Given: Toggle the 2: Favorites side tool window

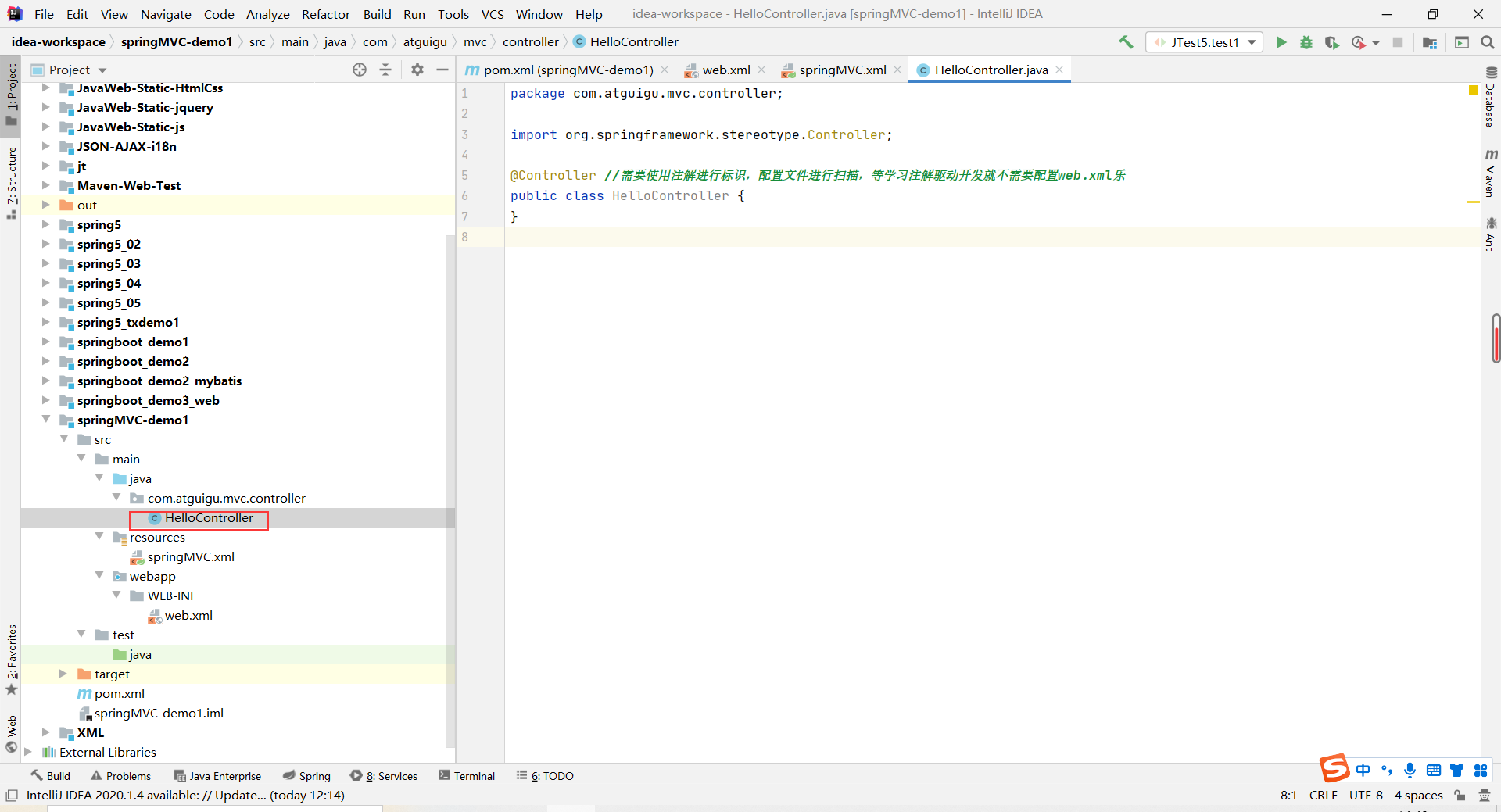Looking at the screenshot, I should [x=12, y=660].
